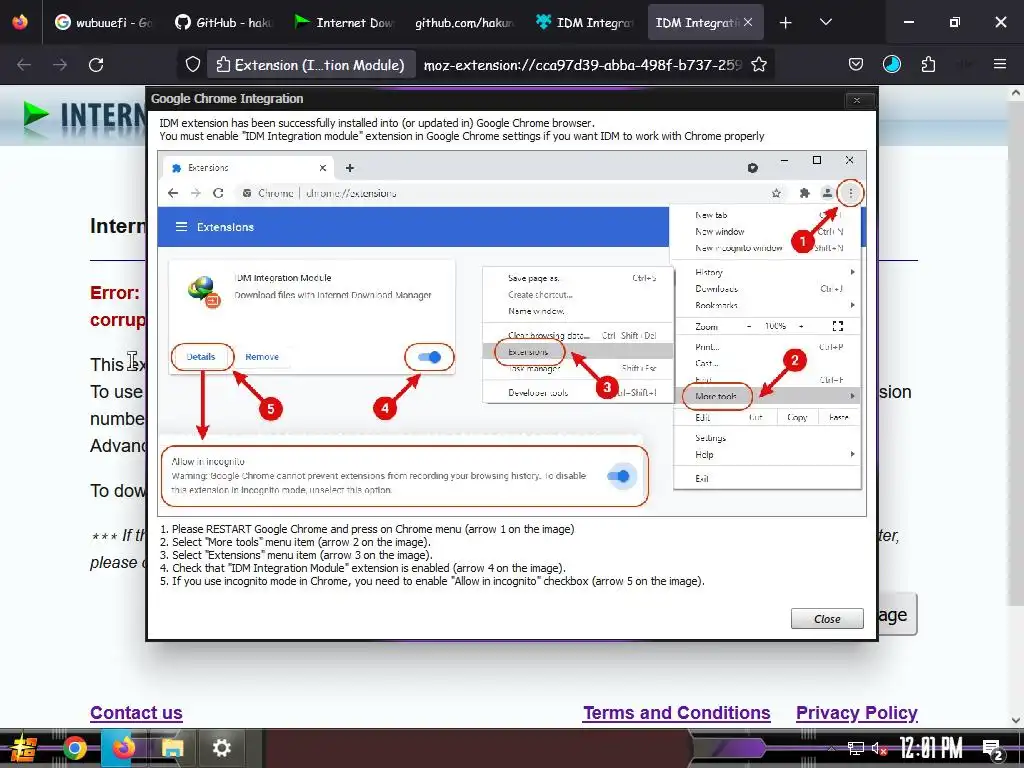Click the Details button in illustration
The image size is (1024, 768).
click(x=201, y=357)
